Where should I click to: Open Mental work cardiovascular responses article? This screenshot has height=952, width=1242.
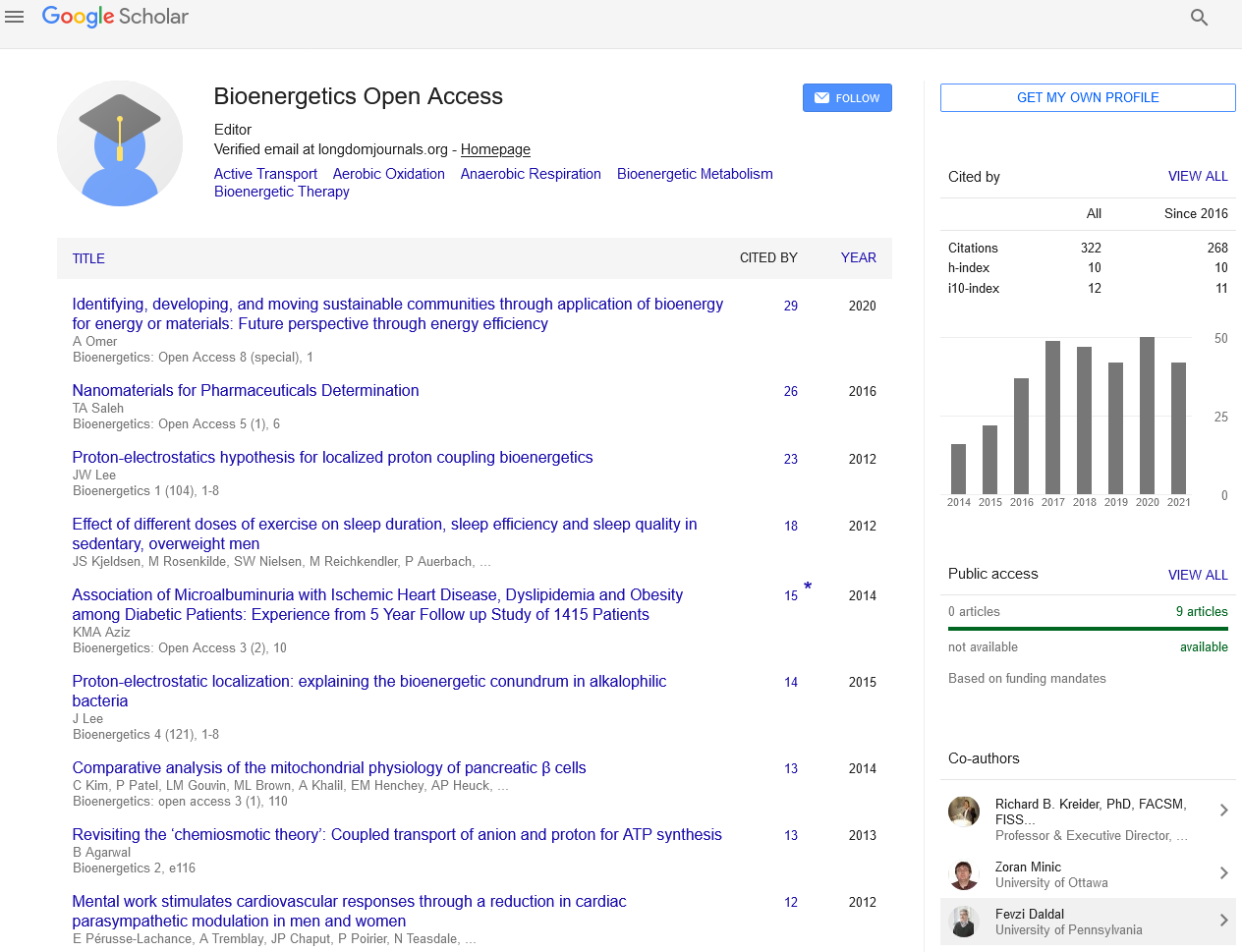[x=349, y=912]
